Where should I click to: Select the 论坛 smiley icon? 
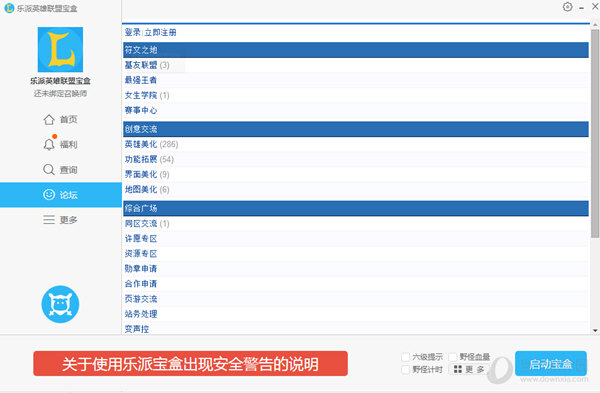pos(49,195)
